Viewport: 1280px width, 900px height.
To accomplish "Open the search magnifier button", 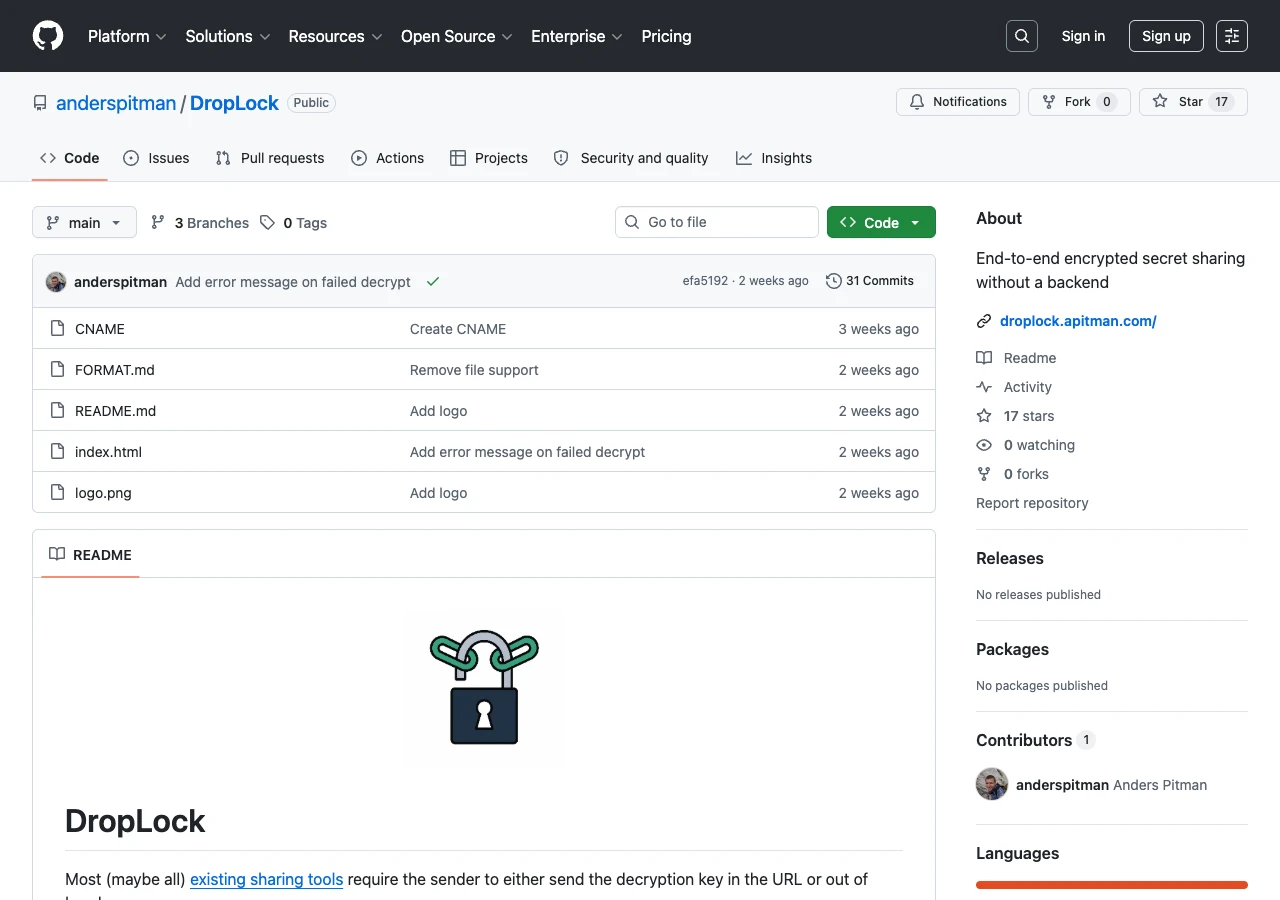I will (1022, 36).
